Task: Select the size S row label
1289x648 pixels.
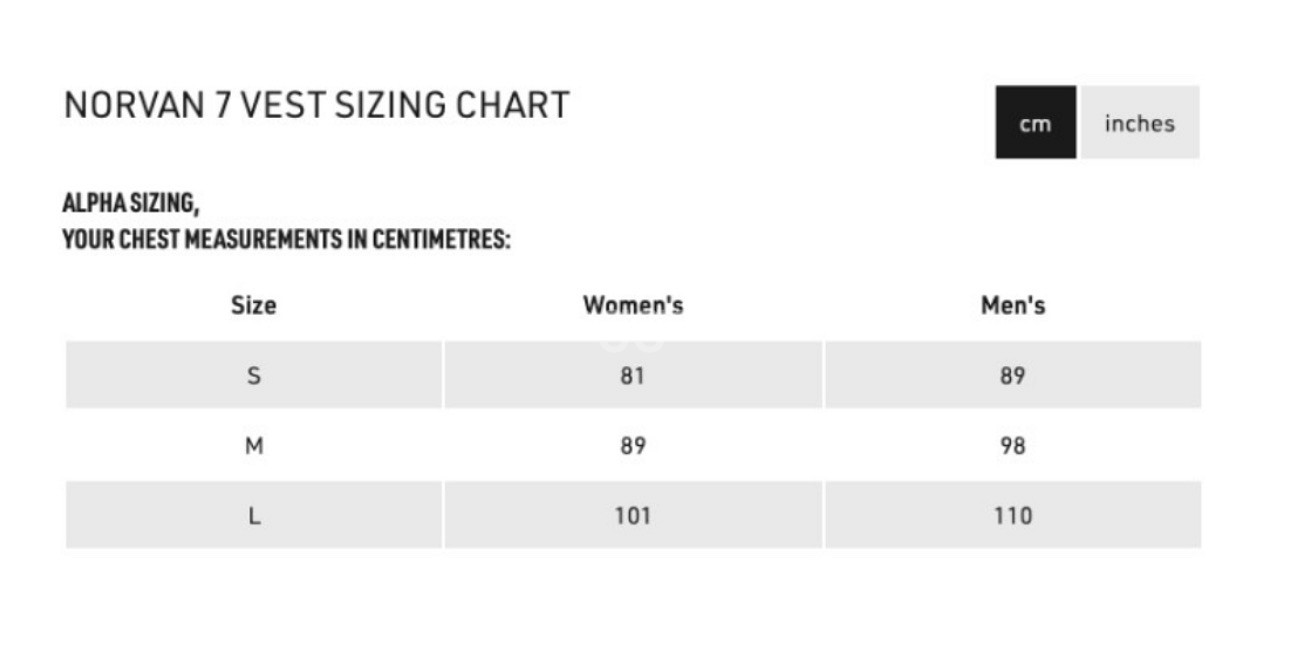Action: tap(254, 376)
